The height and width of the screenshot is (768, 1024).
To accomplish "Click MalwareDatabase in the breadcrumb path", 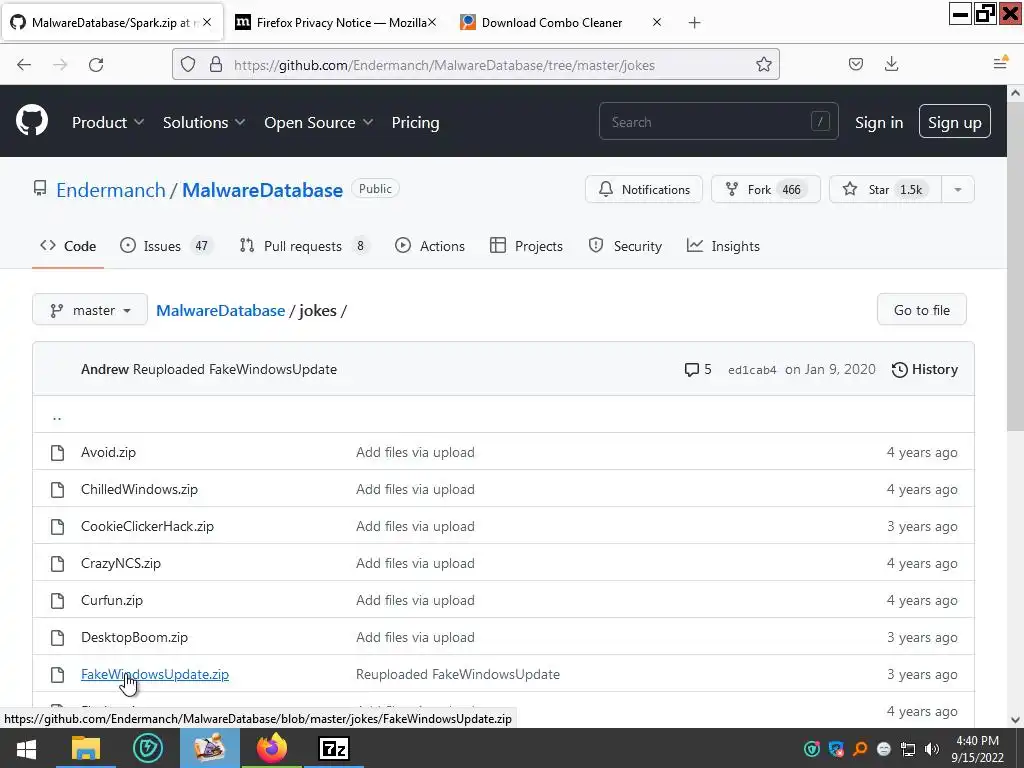I will pyautogui.click(x=221, y=311).
